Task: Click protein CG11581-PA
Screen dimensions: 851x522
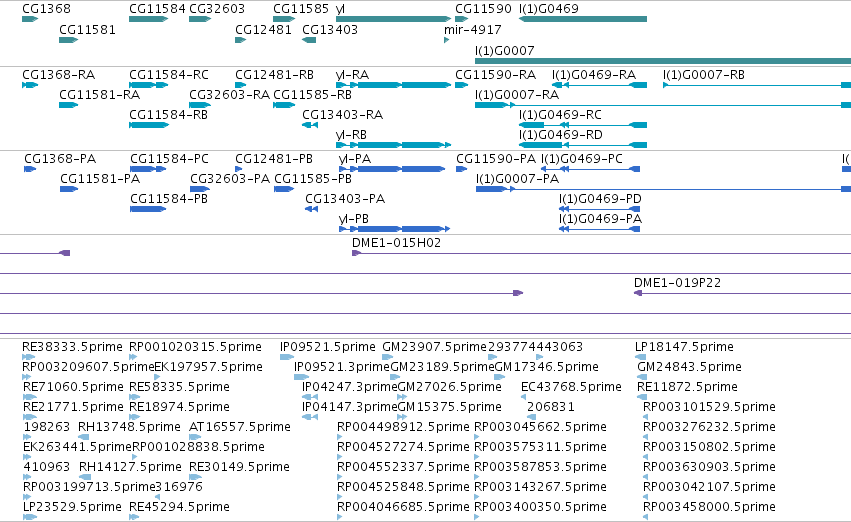Action: point(69,189)
